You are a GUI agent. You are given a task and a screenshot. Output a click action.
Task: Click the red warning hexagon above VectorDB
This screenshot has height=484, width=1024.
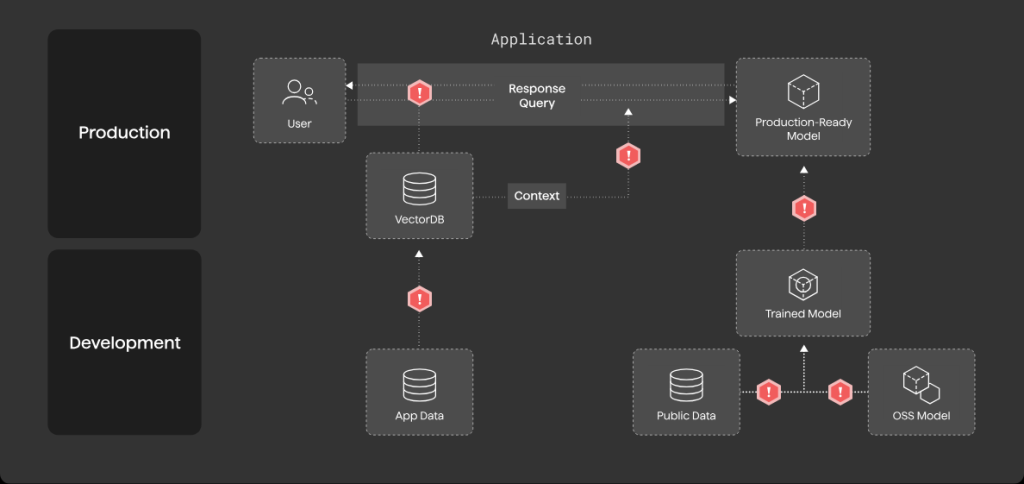(419, 93)
